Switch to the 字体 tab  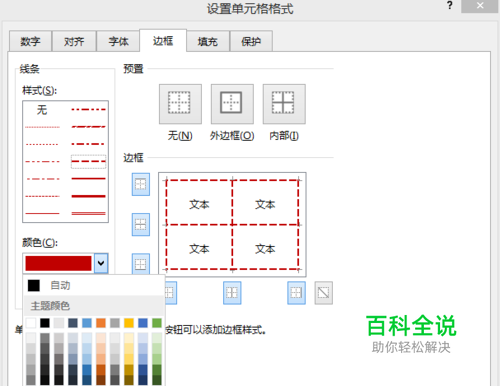[118, 41]
